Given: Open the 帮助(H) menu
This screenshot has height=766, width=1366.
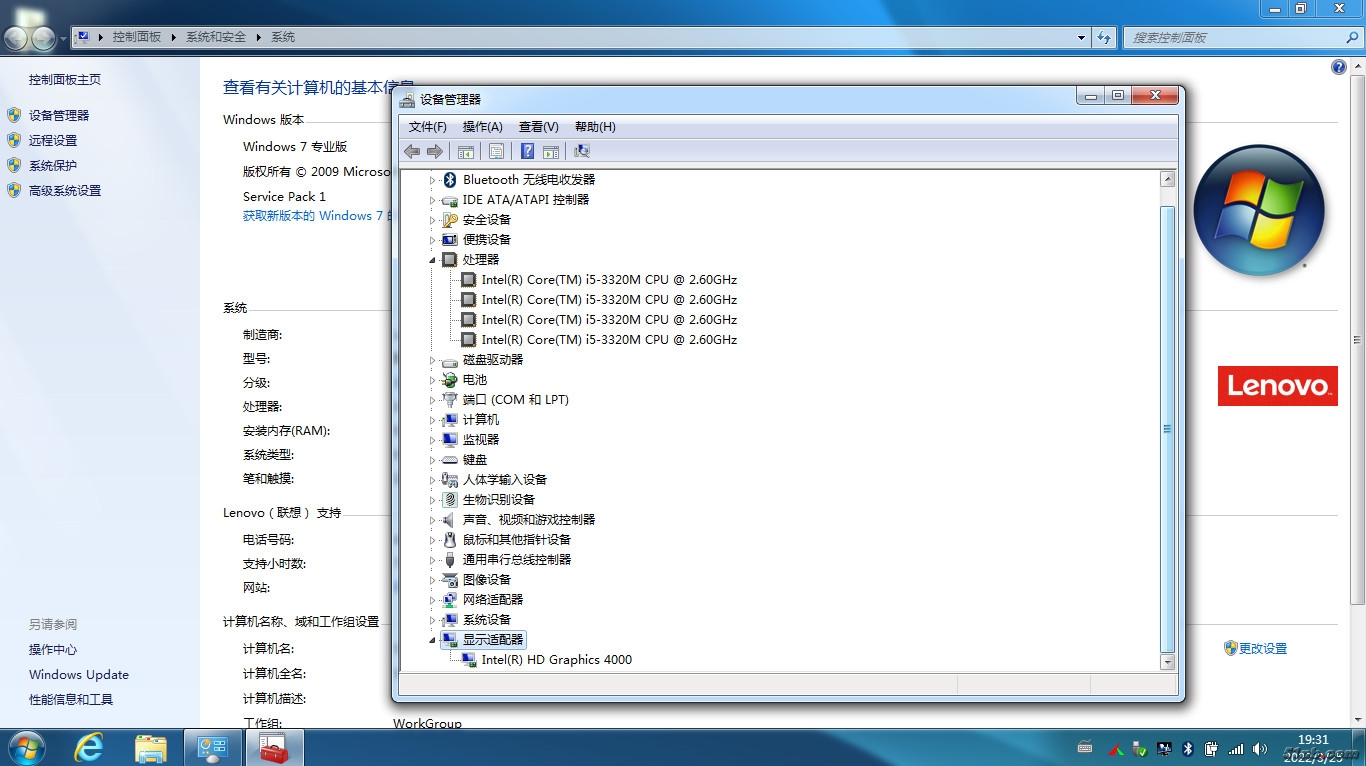Looking at the screenshot, I should point(595,127).
